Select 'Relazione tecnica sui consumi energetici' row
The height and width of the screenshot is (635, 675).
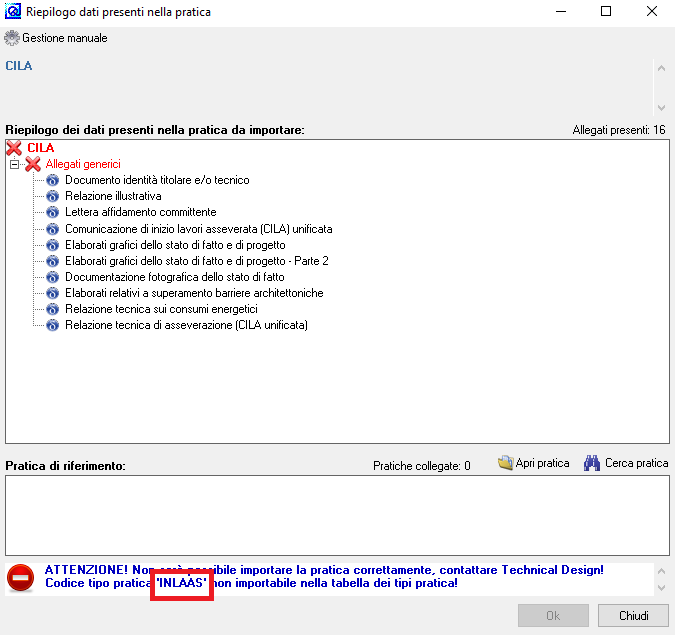click(161, 309)
